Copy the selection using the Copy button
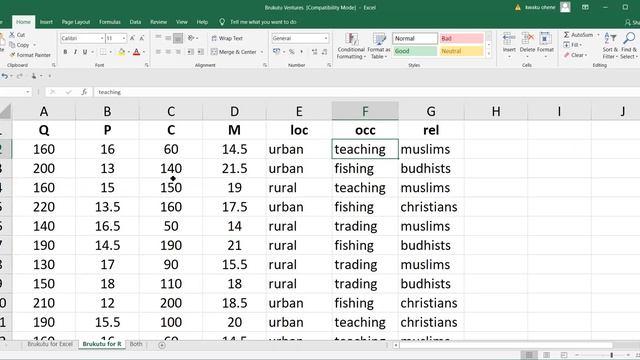640x360 pixels. tap(19, 45)
